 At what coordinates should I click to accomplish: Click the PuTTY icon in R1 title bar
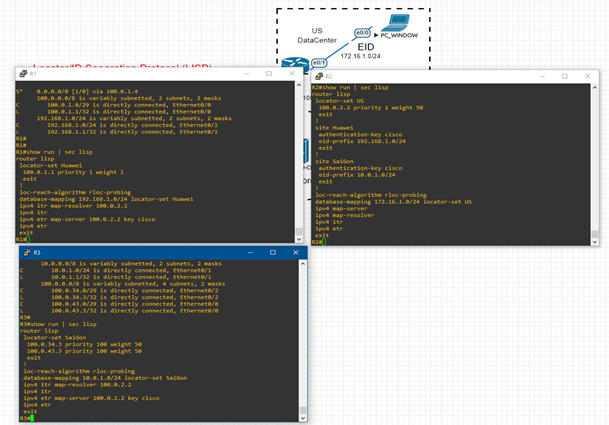[23, 73]
